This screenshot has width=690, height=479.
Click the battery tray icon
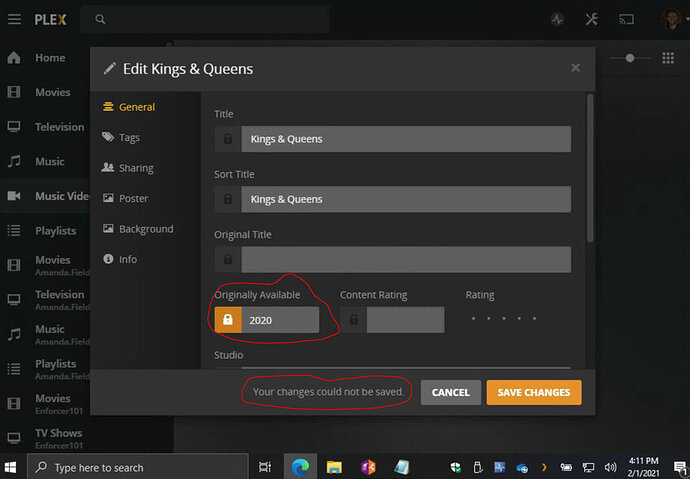[x=566, y=468]
